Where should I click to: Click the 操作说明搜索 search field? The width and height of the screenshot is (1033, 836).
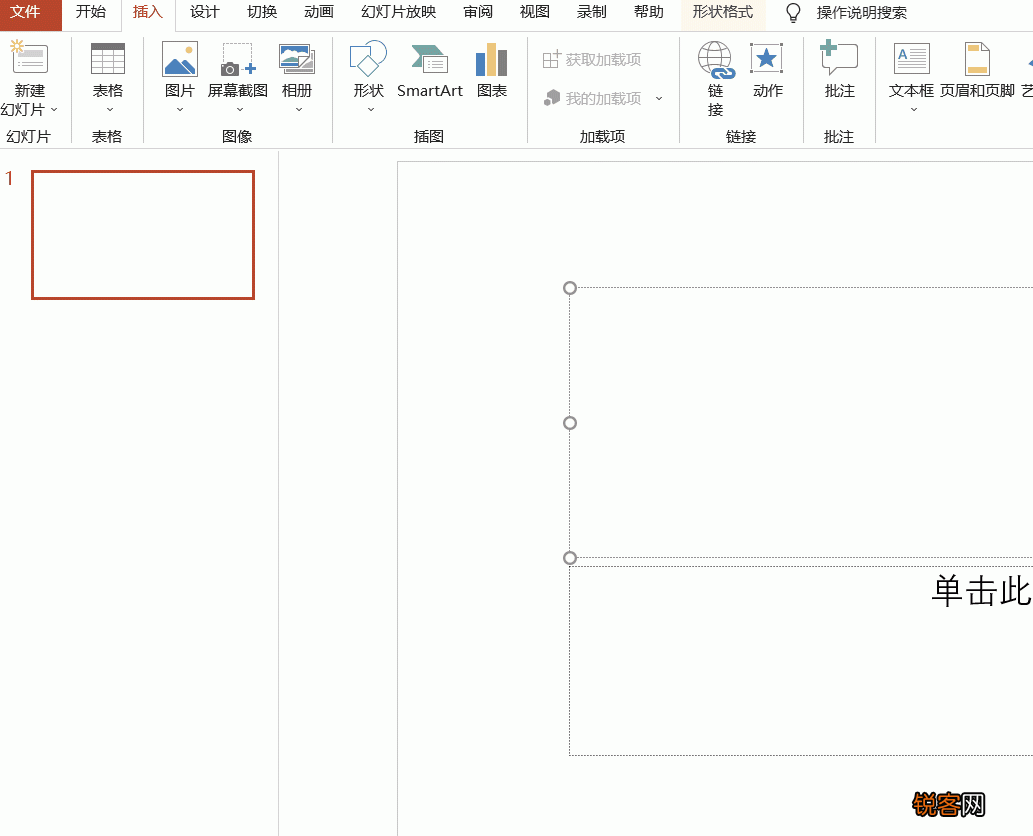pos(862,13)
